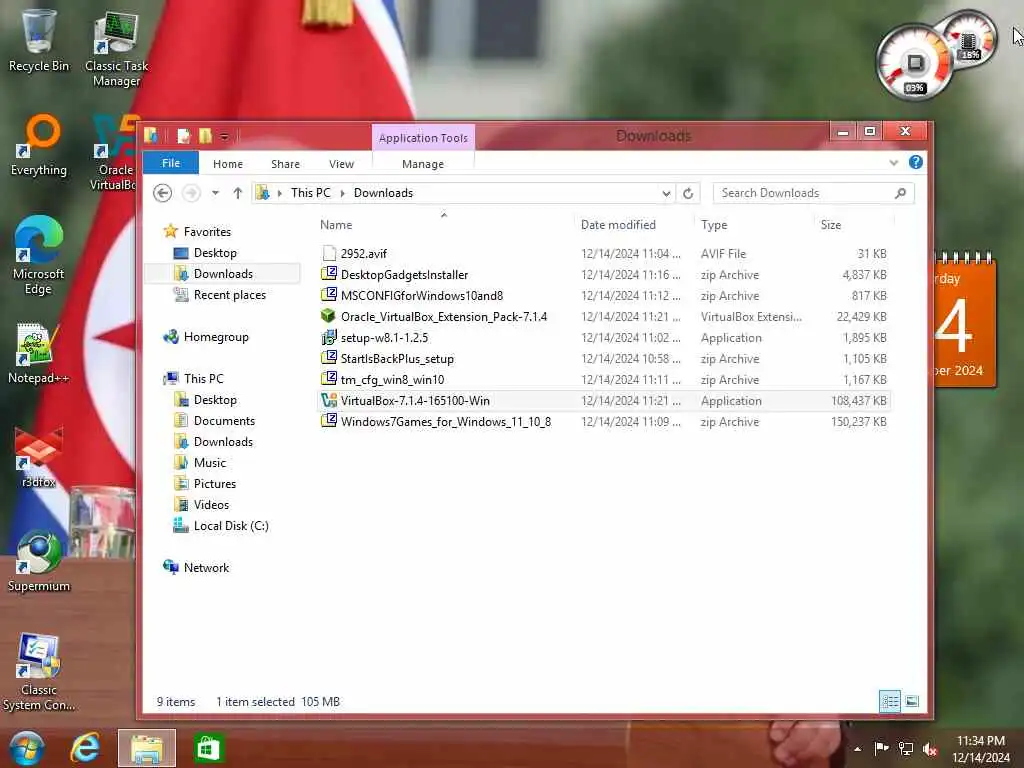1024x768 pixels.
Task: Click the search magnifier icon
Action: (x=901, y=193)
